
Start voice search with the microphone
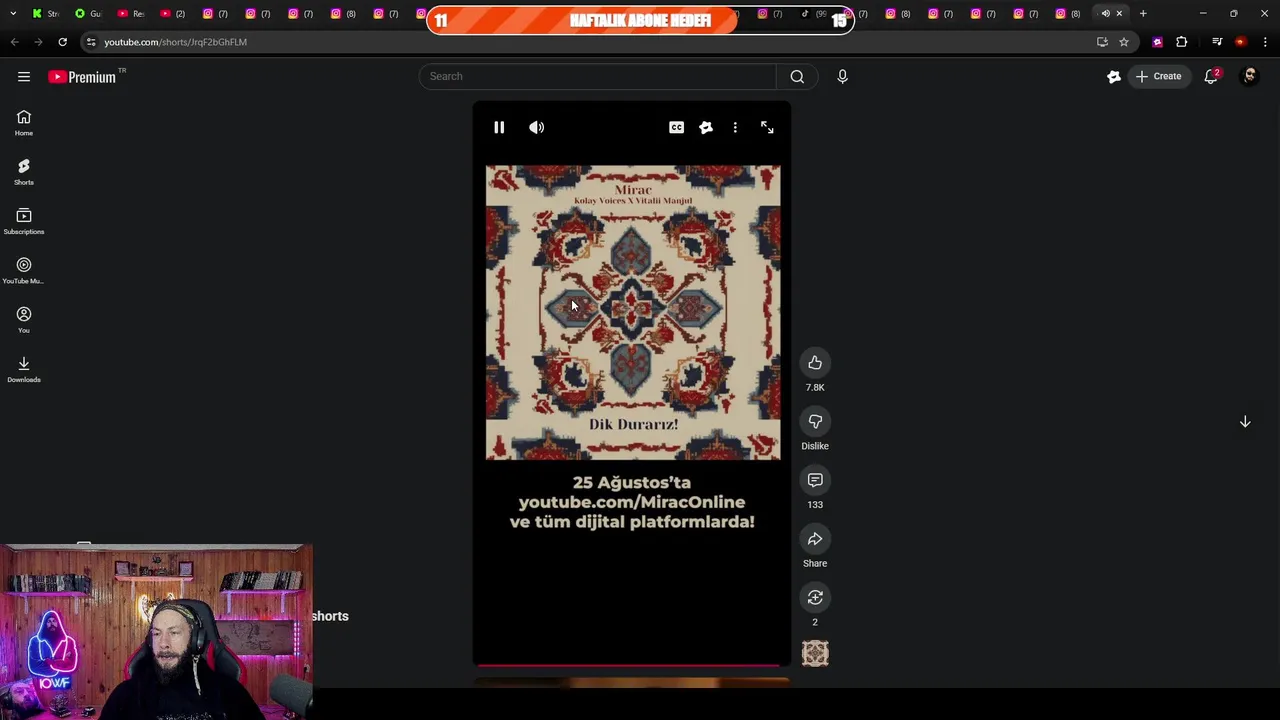coord(842,76)
